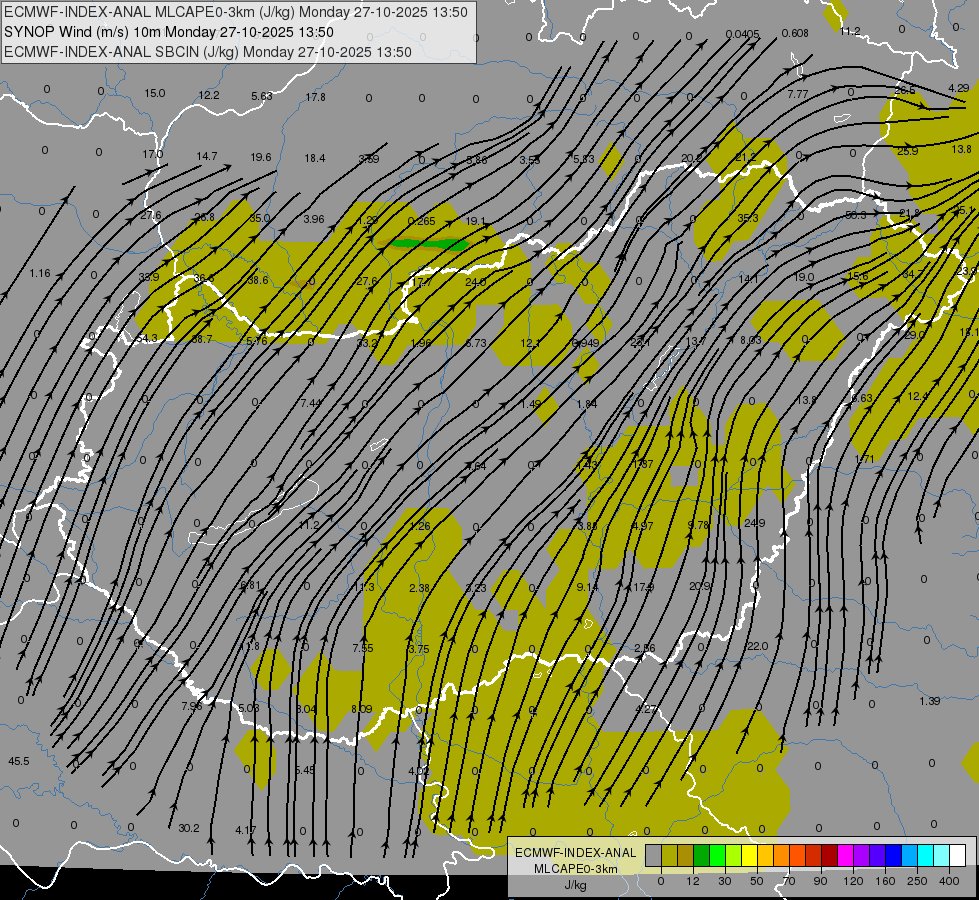Click the map value '22.0'
Screen dimensions: 979x900
pos(757,646)
